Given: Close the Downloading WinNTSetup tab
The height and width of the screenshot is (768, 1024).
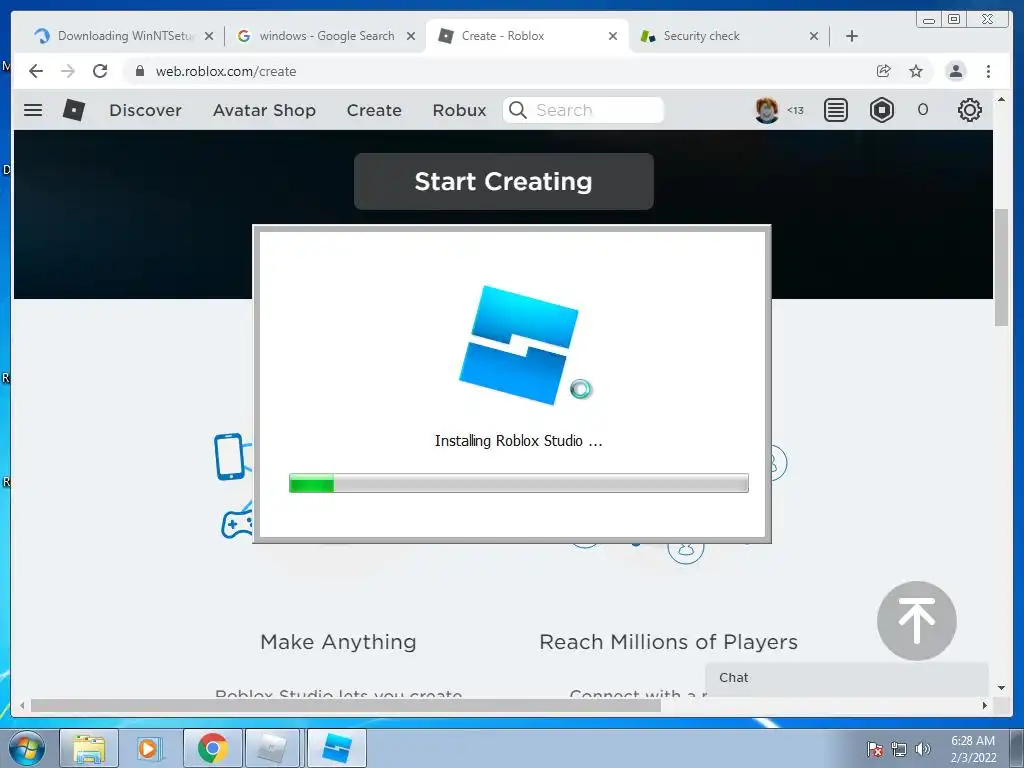Looking at the screenshot, I should tap(209, 36).
